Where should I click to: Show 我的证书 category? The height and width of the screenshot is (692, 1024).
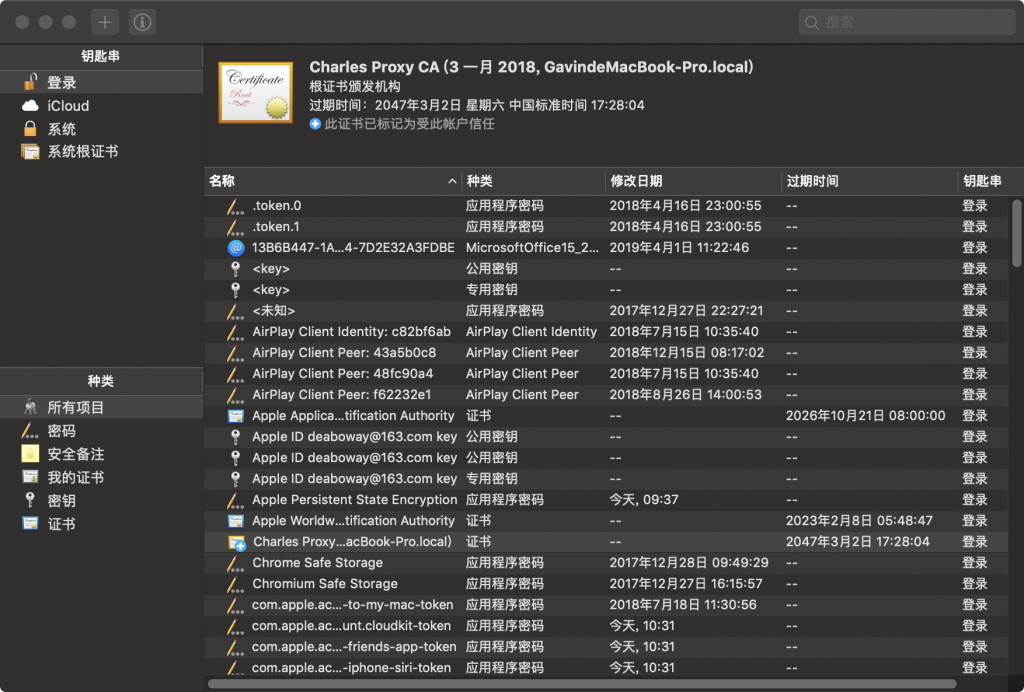[75, 477]
